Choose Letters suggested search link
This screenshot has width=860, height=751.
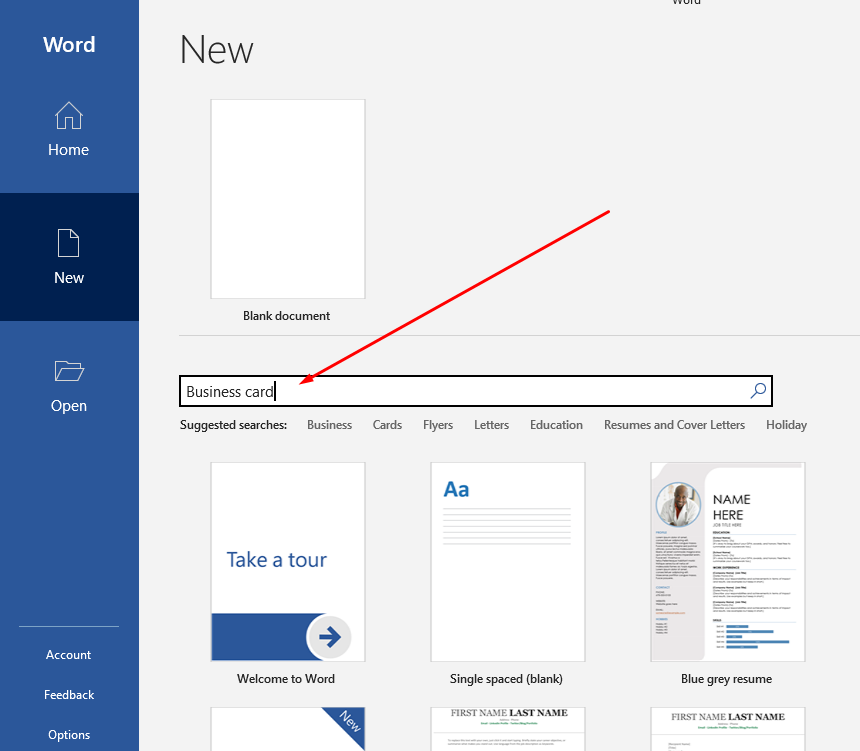[491, 425]
